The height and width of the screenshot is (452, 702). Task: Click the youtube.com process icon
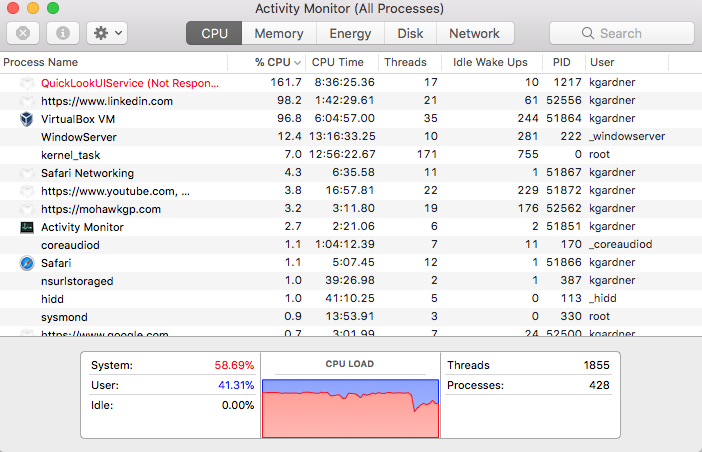(x=27, y=191)
